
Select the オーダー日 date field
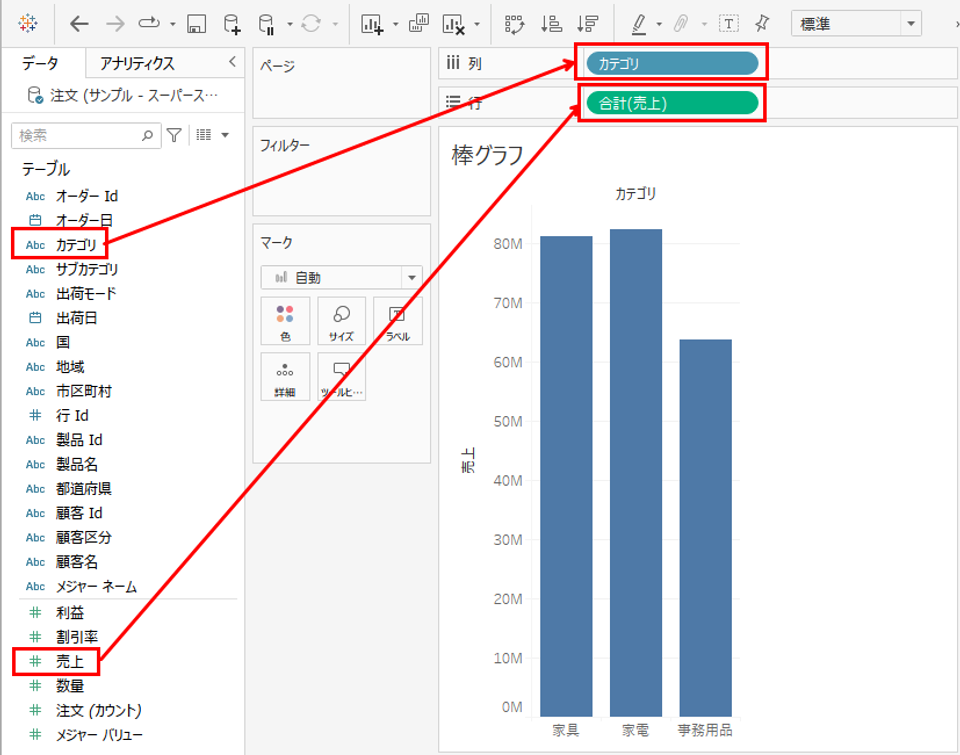coord(84,220)
